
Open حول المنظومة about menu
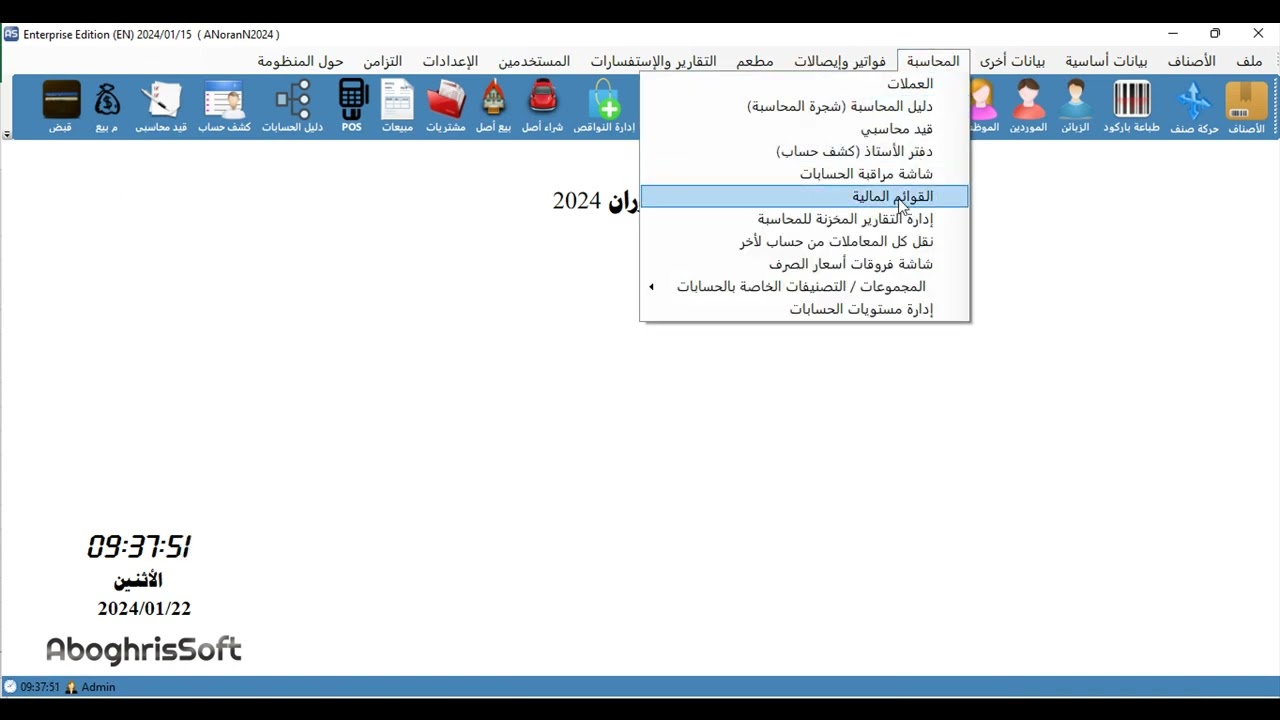300,61
